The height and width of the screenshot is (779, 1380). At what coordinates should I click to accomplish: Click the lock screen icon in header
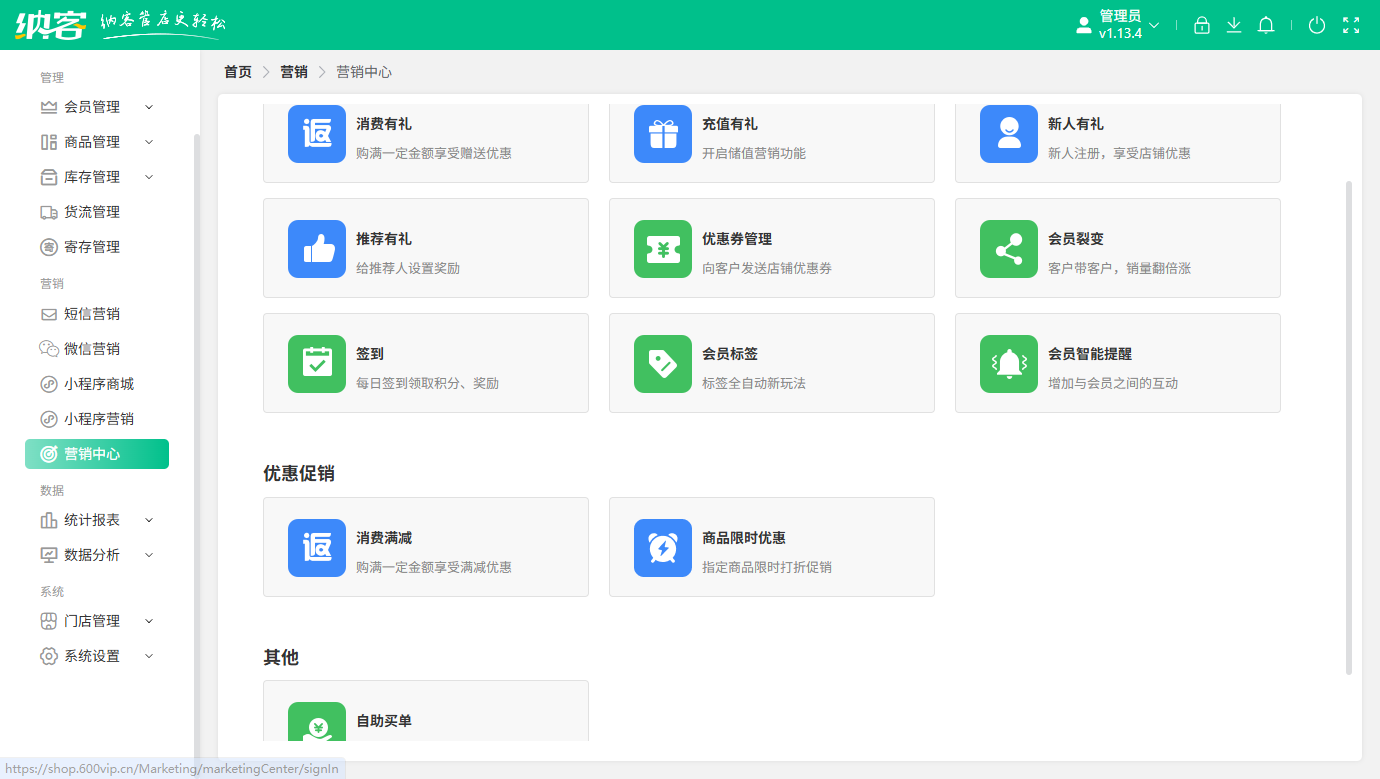pos(1202,26)
